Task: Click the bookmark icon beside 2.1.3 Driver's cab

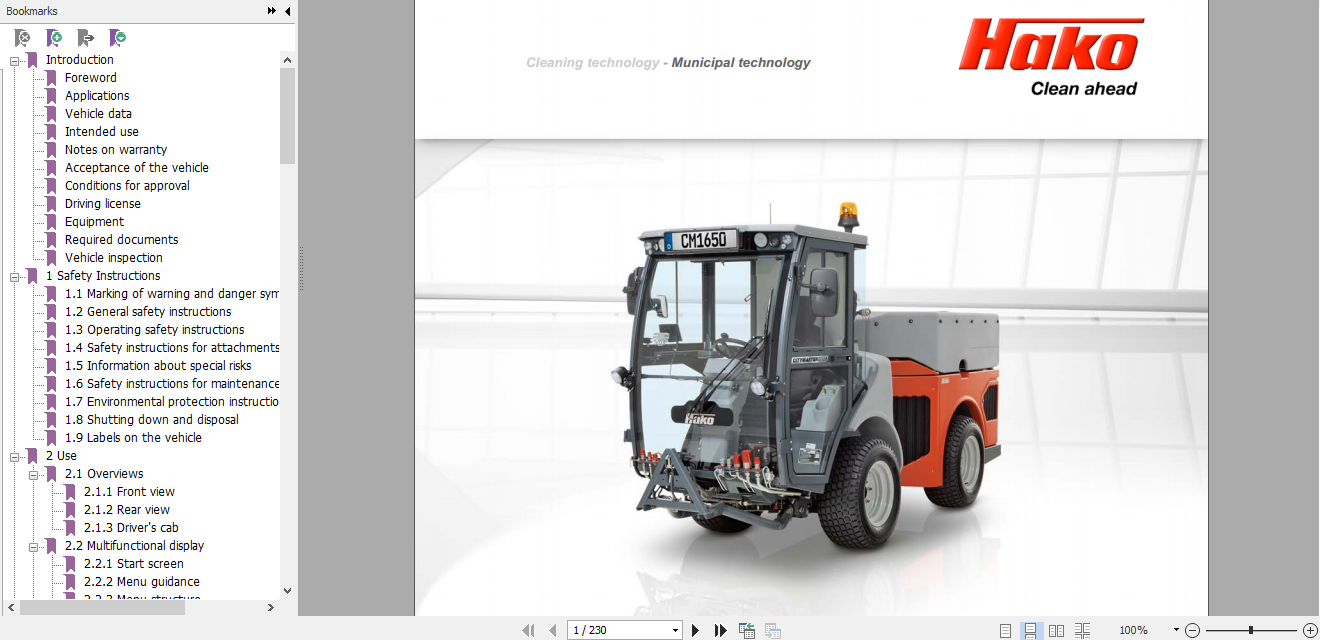Action: (x=71, y=528)
